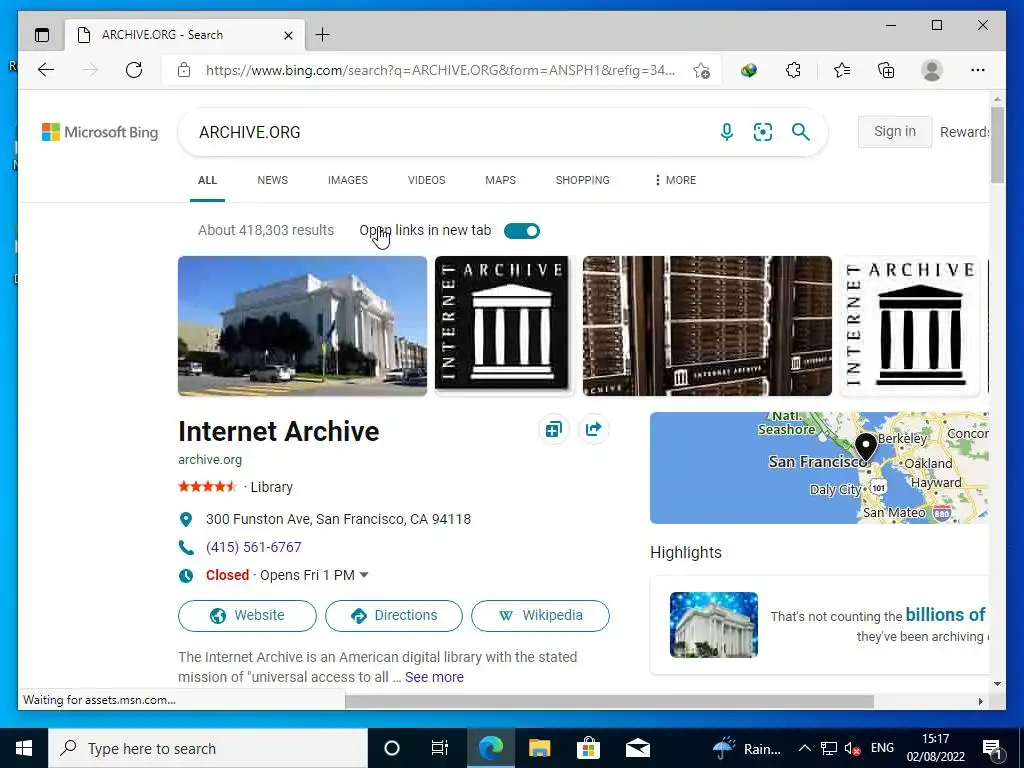Show hidden system tray icons
This screenshot has width=1024, height=768.
click(805, 748)
